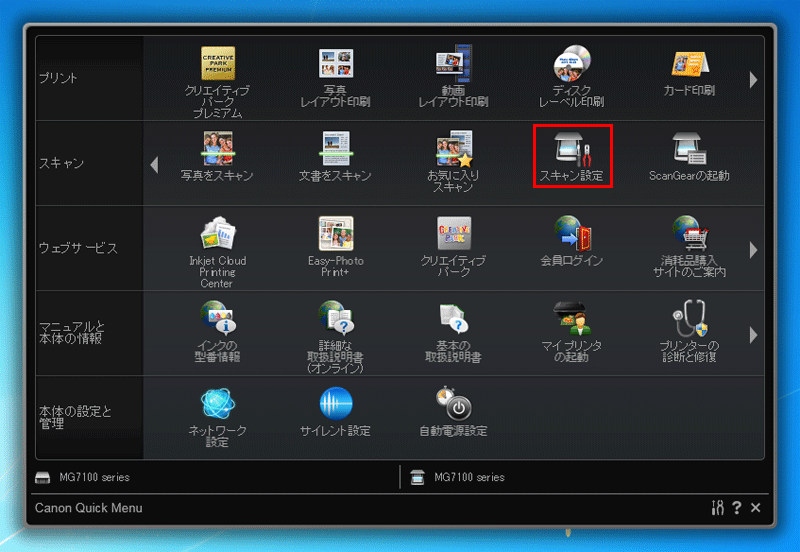The width and height of the screenshot is (800, 552).
Task: Select the スキャン category
Action: click(x=89, y=163)
